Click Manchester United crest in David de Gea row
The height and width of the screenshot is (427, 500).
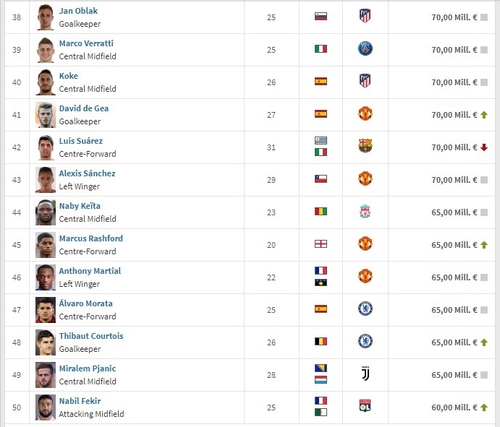365,114
